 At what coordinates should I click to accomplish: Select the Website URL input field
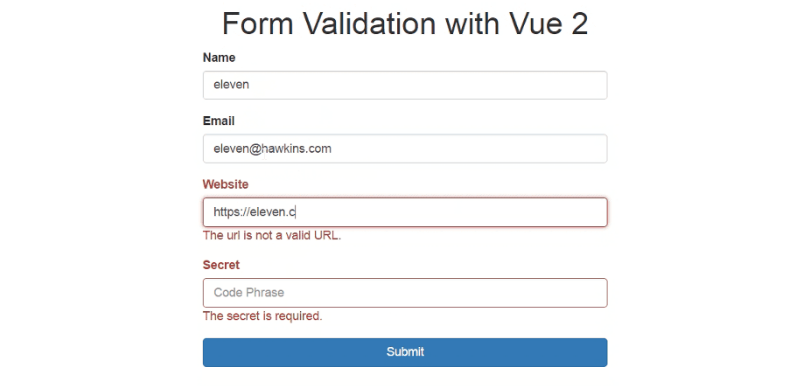click(x=404, y=212)
